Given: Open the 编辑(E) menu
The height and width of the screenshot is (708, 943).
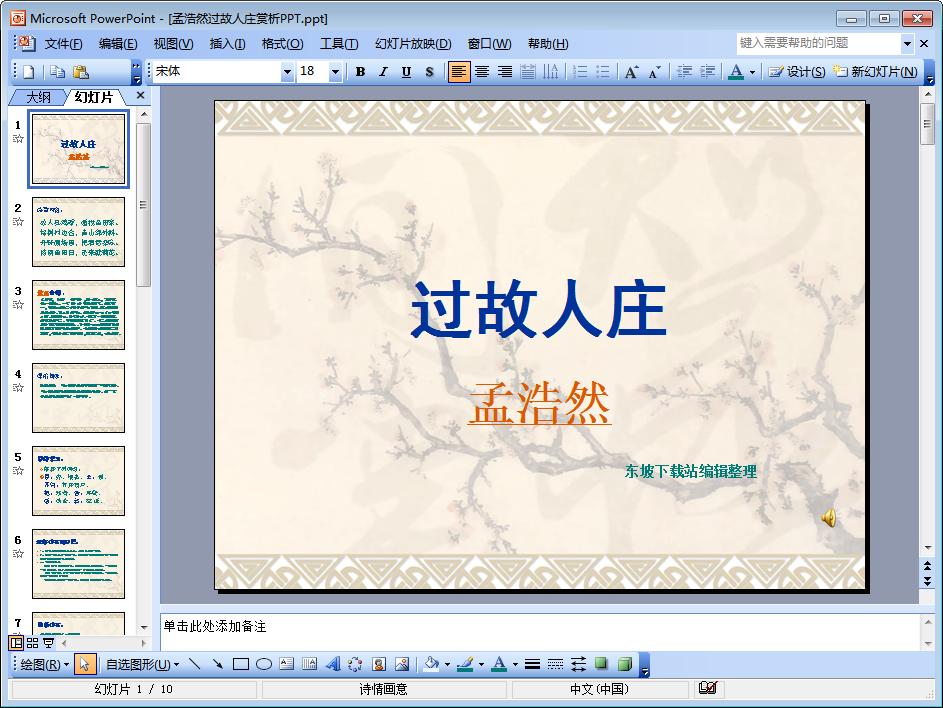Looking at the screenshot, I should point(117,44).
